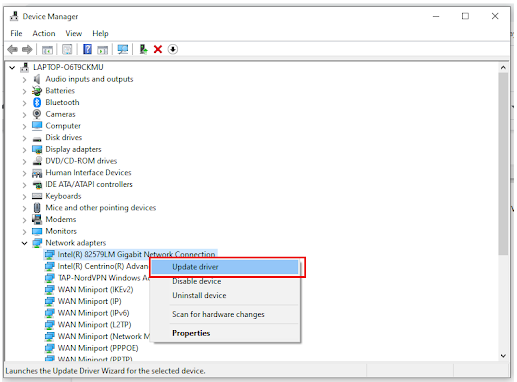517x382 pixels.
Task: Expand the Display adapters category
Action: click(24, 150)
